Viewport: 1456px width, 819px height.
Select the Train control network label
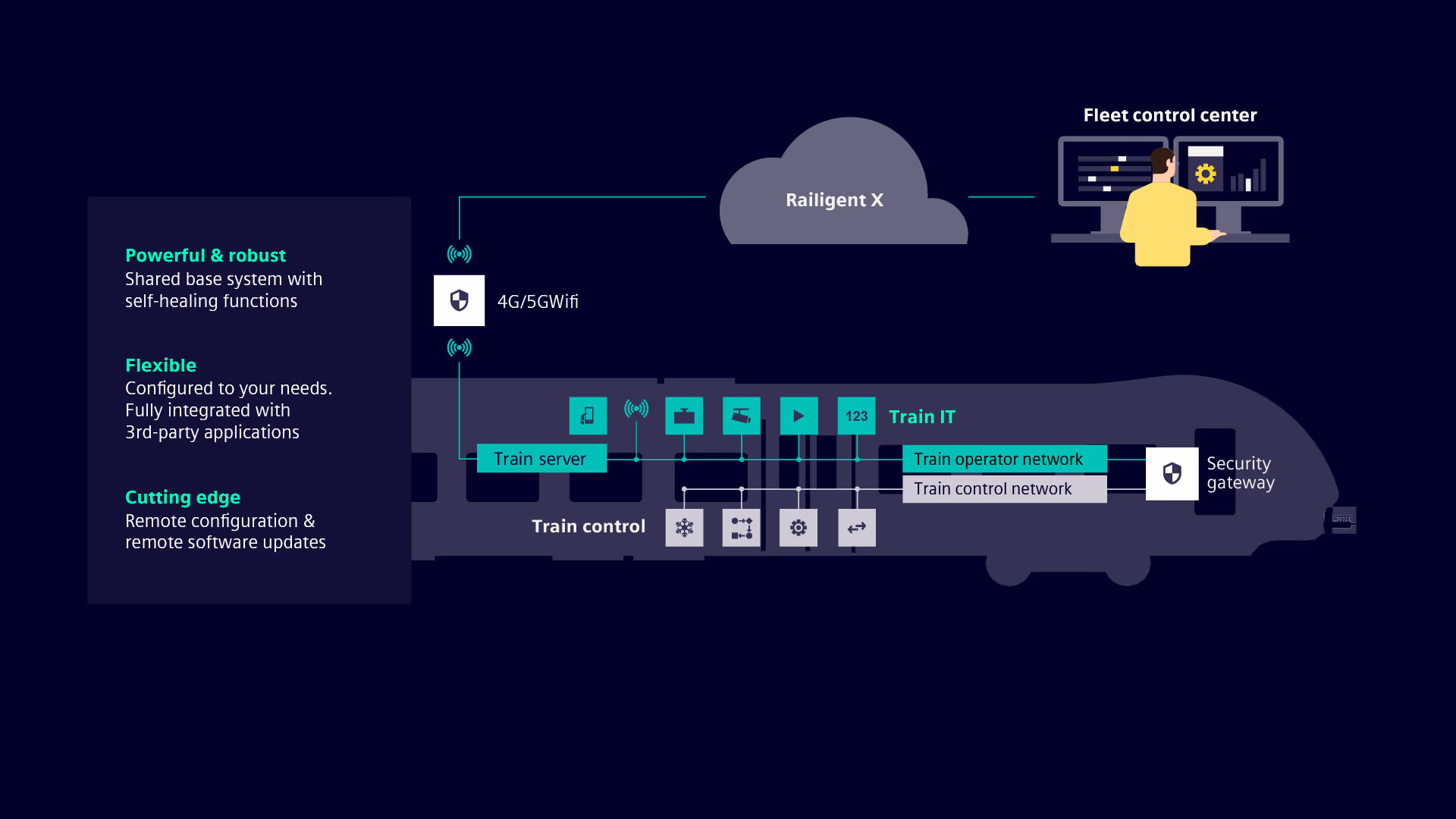tap(1004, 489)
